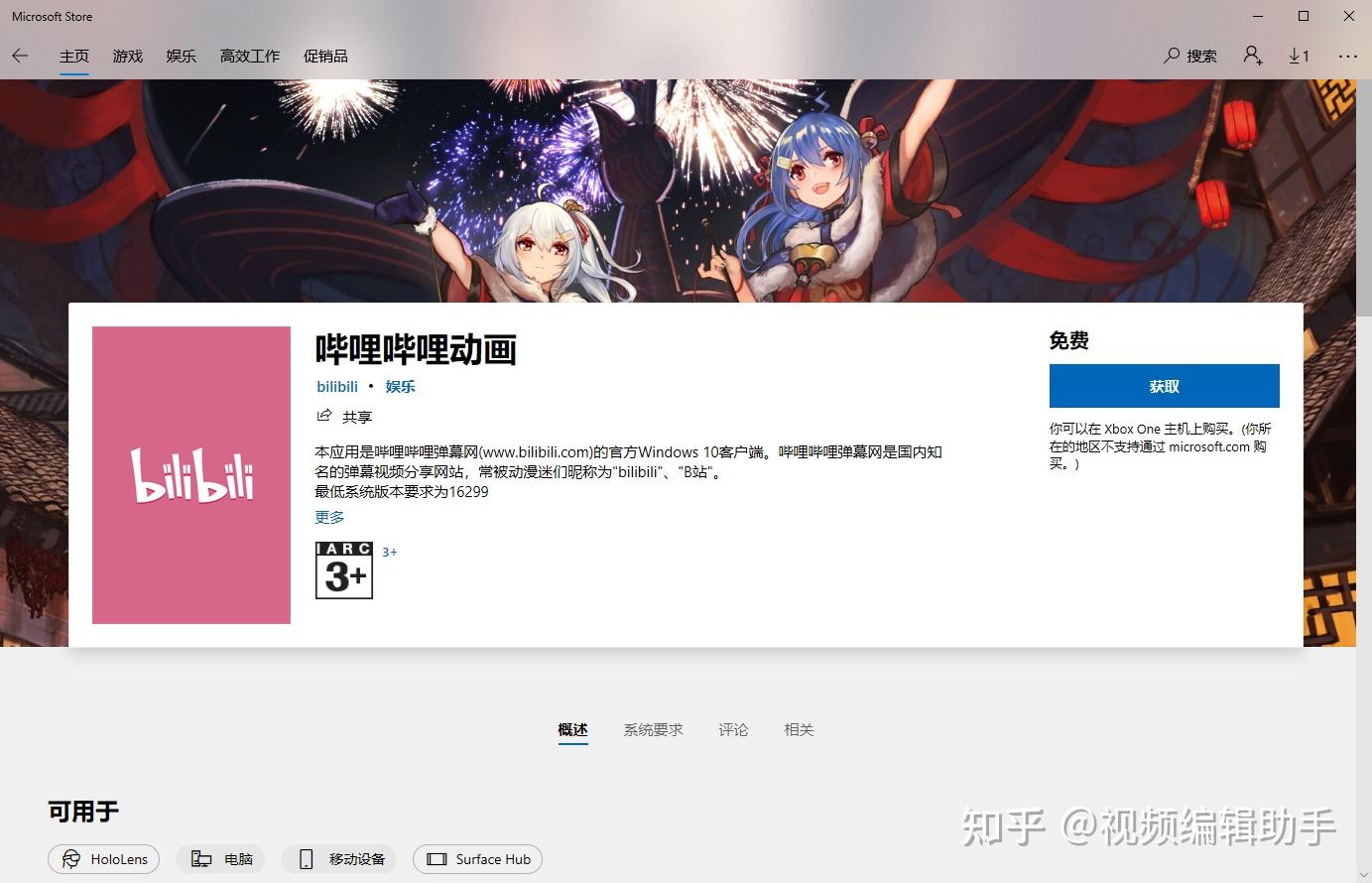
Task: Switch to the 评论 tab
Action: point(733,729)
